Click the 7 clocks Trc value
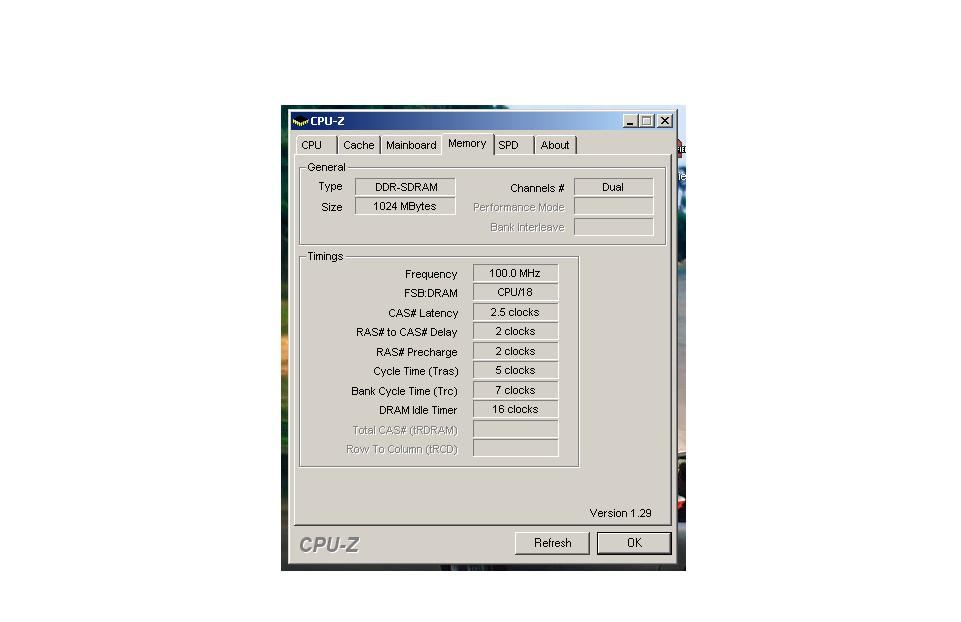Image resolution: width=961 pixels, height=622 pixels. coord(515,390)
